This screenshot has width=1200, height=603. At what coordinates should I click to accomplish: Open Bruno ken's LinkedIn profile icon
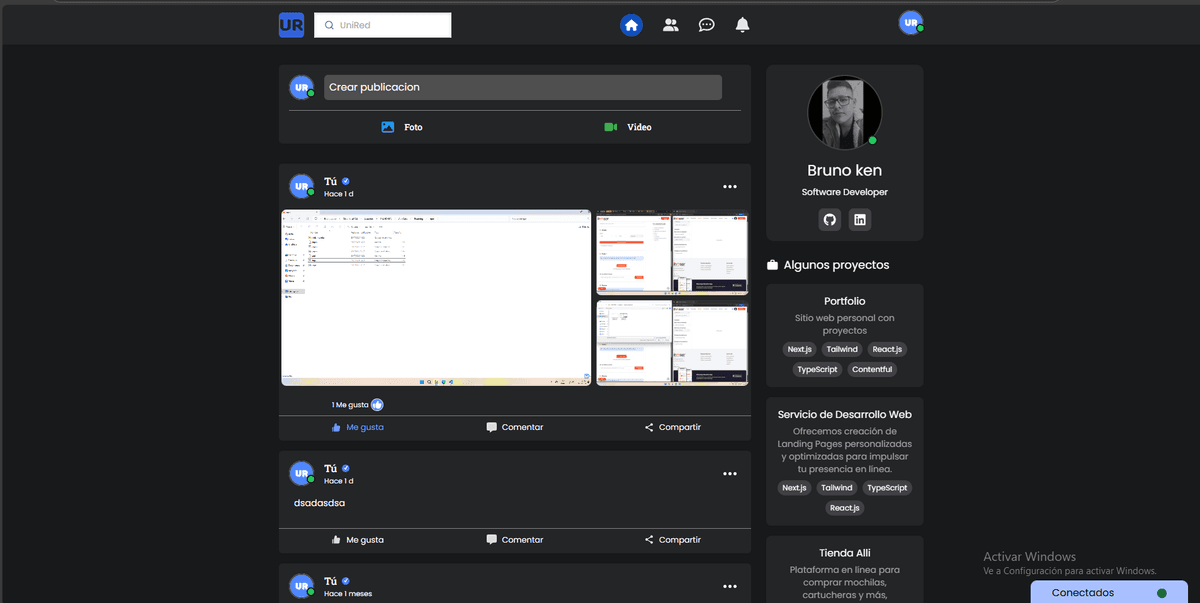pyautogui.click(x=860, y=220)
